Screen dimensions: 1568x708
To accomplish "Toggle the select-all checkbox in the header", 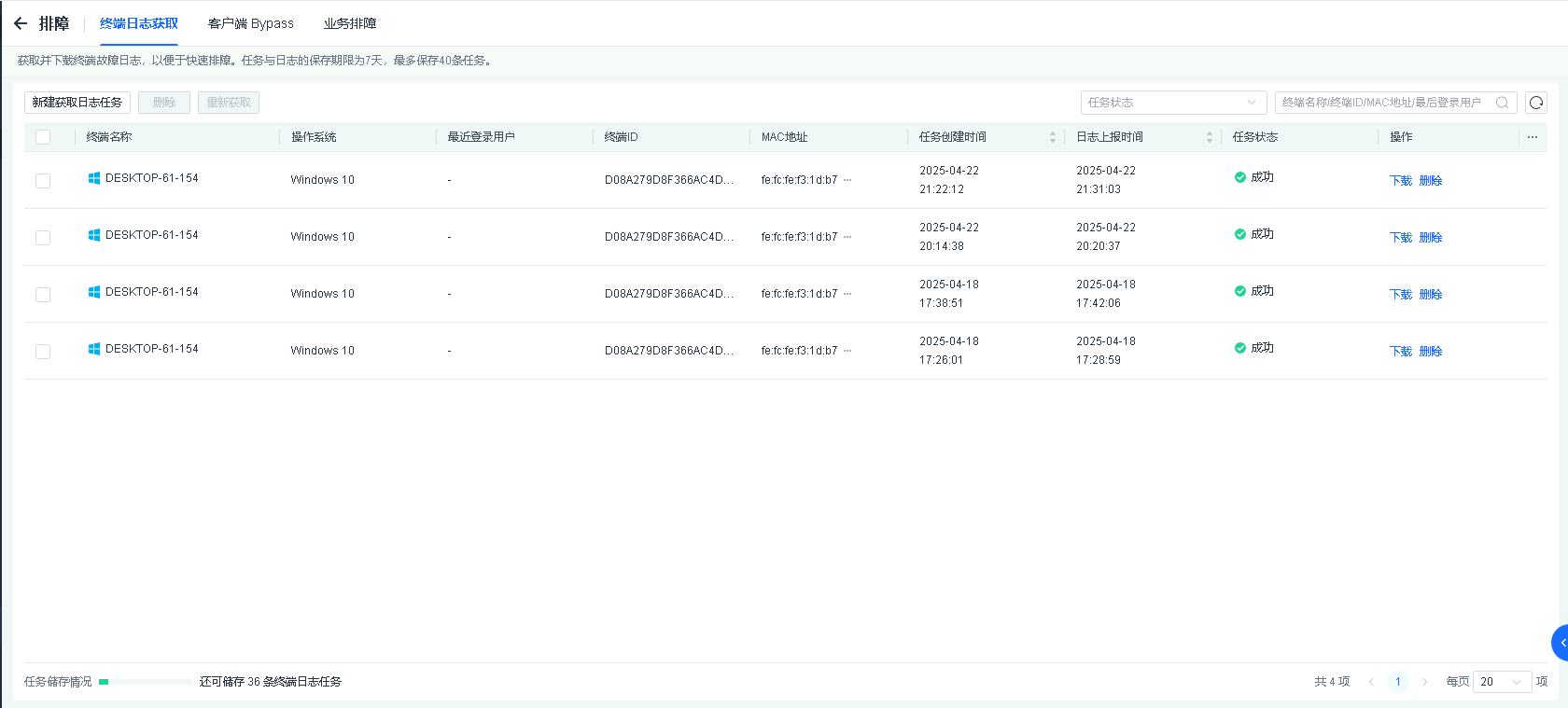I will click(43, 137).
